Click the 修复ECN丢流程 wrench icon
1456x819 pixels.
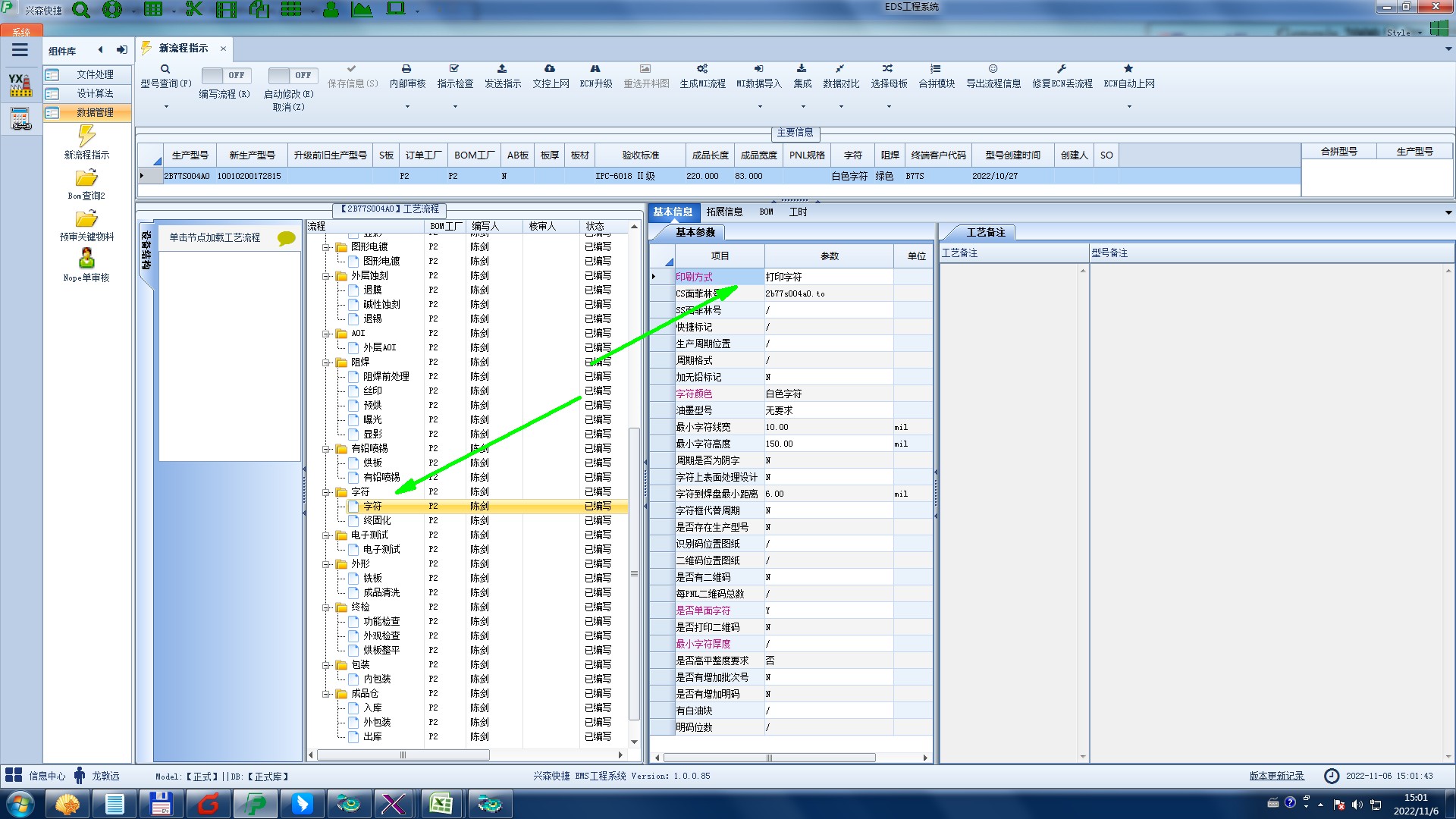(1062, 69)
